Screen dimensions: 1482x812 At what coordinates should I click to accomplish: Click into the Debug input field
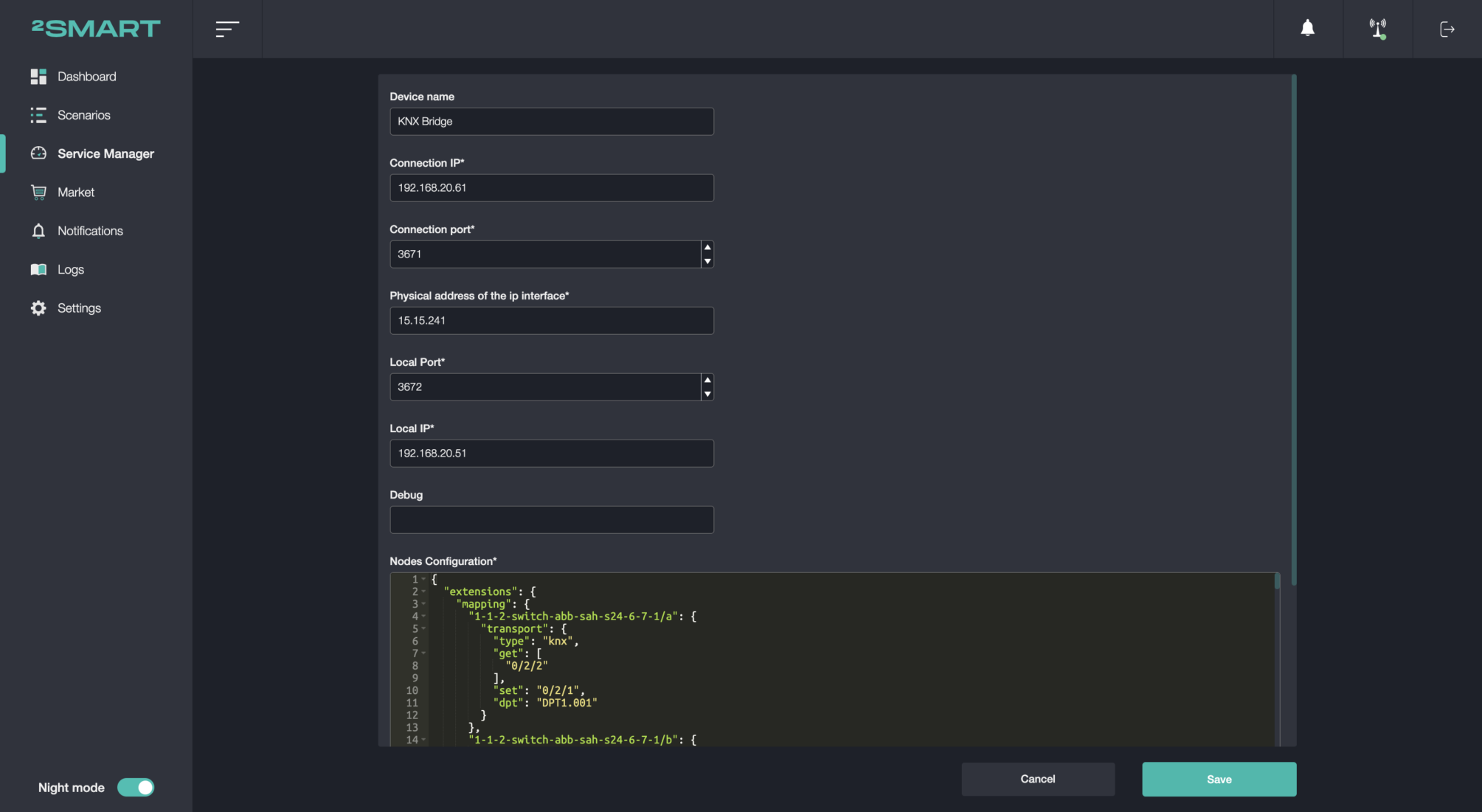[551, 519]
